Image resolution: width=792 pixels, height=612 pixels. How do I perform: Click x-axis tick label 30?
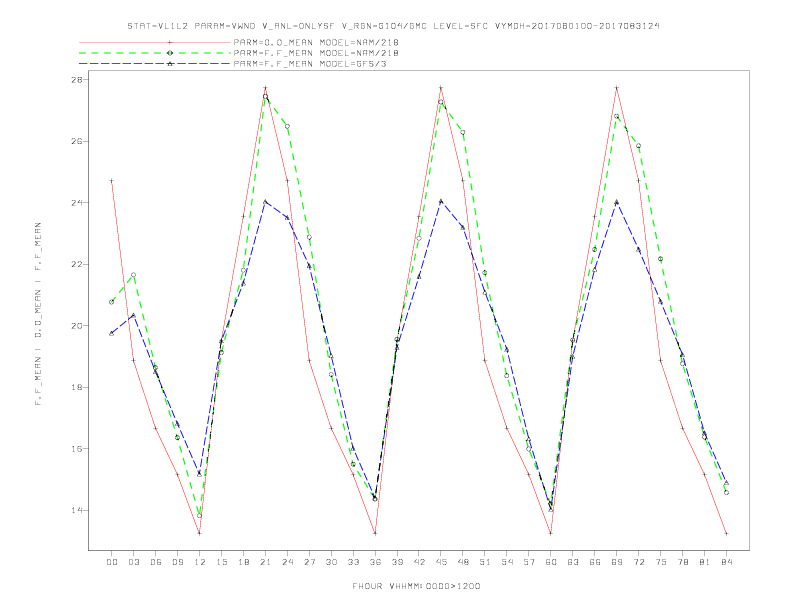pyautogui.click(x=331, y=562)
